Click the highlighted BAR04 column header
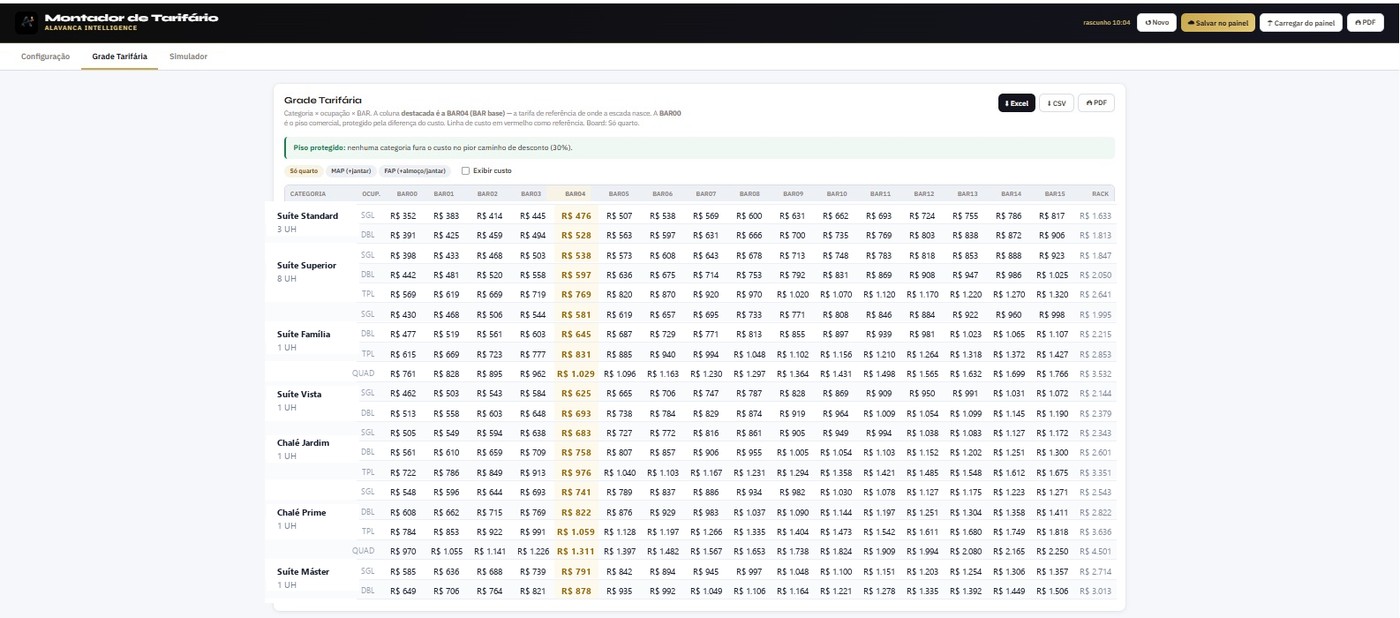Viewport: 1400px width, 618px height. click(x=575, y=194)
